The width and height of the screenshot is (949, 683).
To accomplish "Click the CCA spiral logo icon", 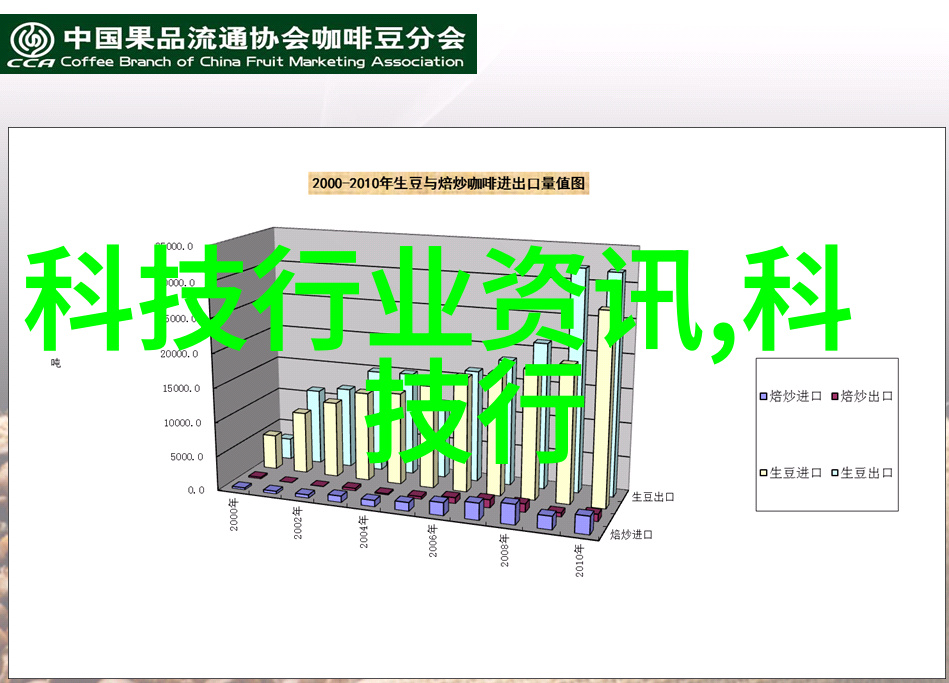I will [31, 40].
